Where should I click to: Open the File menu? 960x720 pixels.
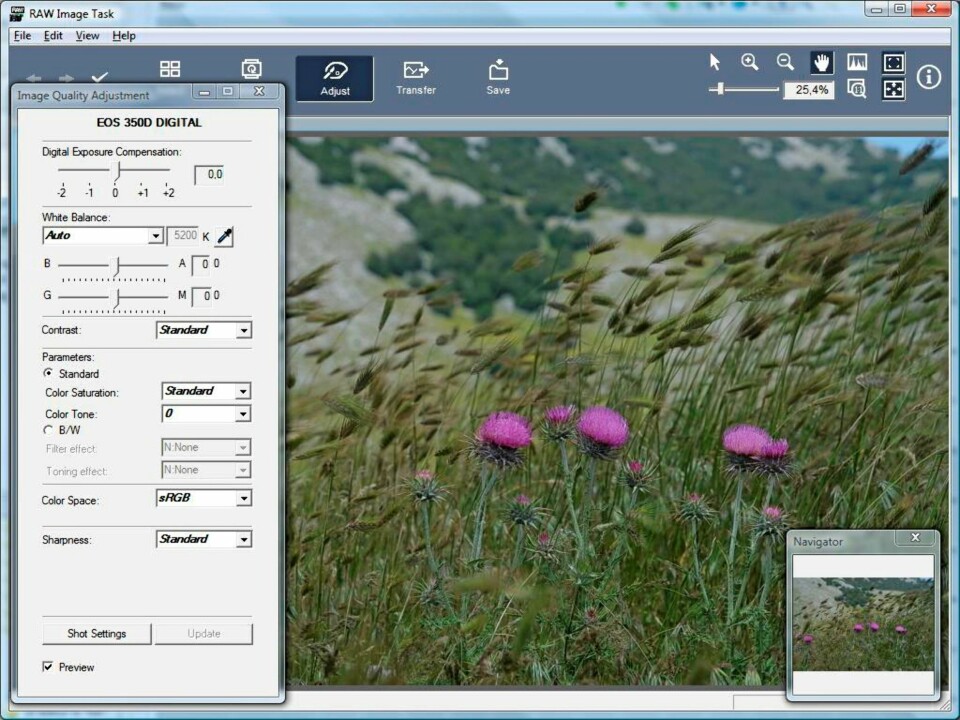[x=23, y=36]
